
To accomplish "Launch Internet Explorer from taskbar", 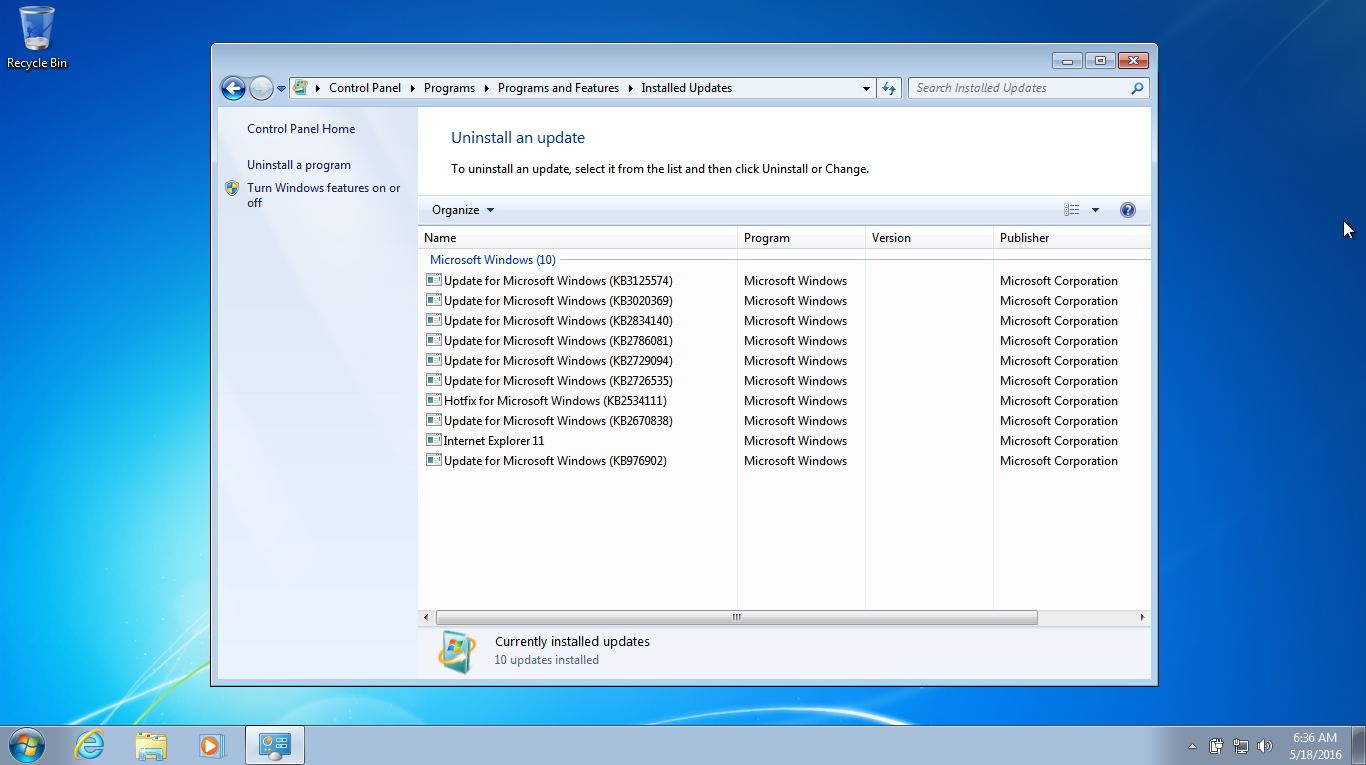I will click(x=90, y=745).
